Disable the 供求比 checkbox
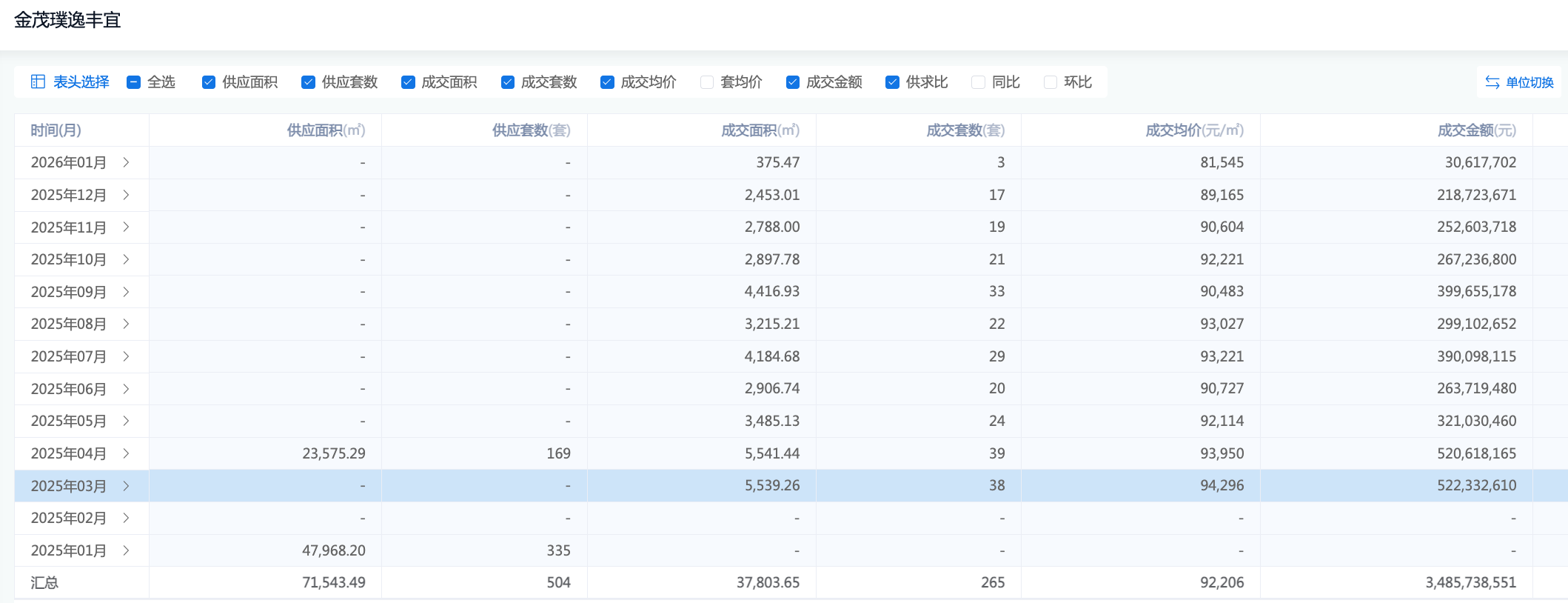 tap(892, 82)
